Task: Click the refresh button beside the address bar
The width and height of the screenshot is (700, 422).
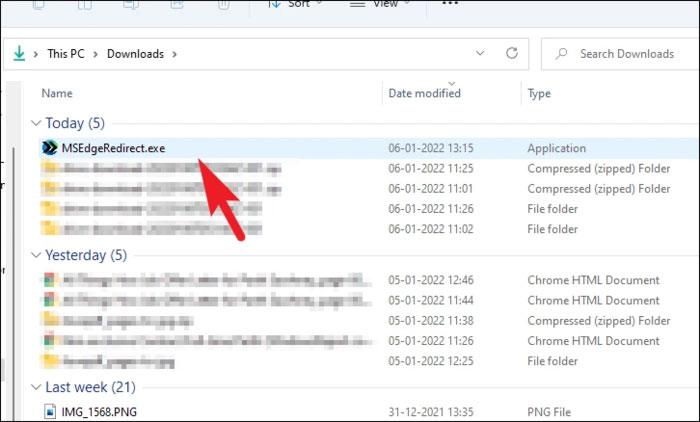Action: pos(512,53)
